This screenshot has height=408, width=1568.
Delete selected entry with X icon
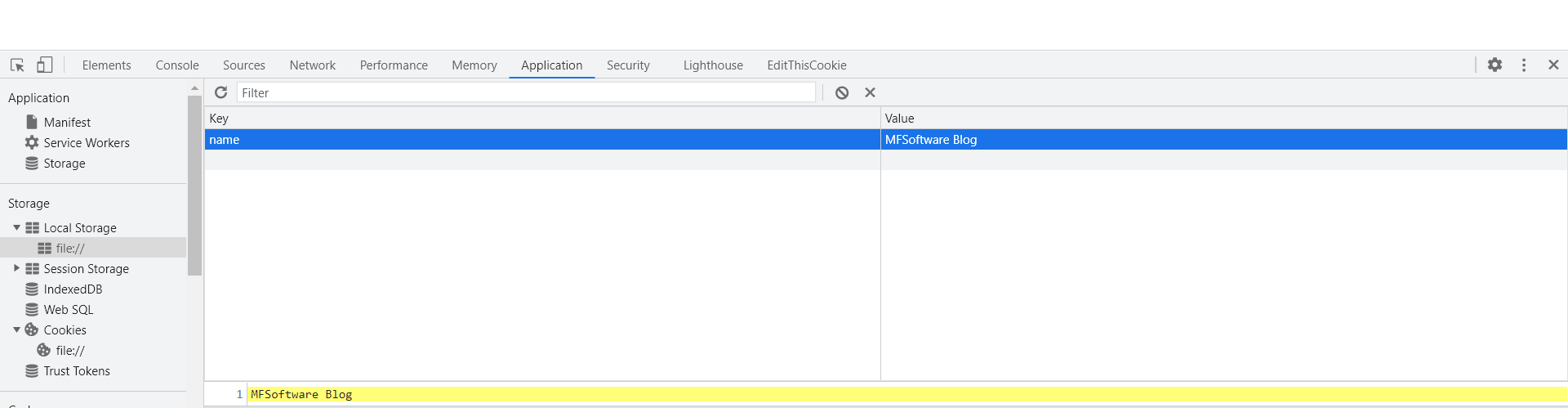click(870, 93)
